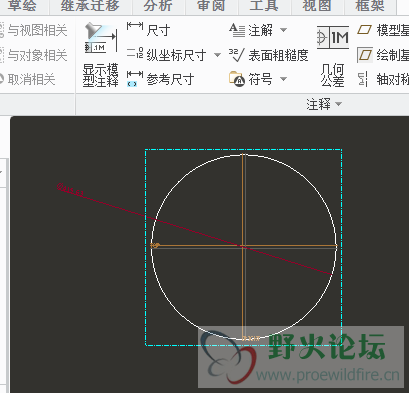This screenshot has width=409, height=393.
Task: Select the 绘制基准 tool
Action: 383,55
